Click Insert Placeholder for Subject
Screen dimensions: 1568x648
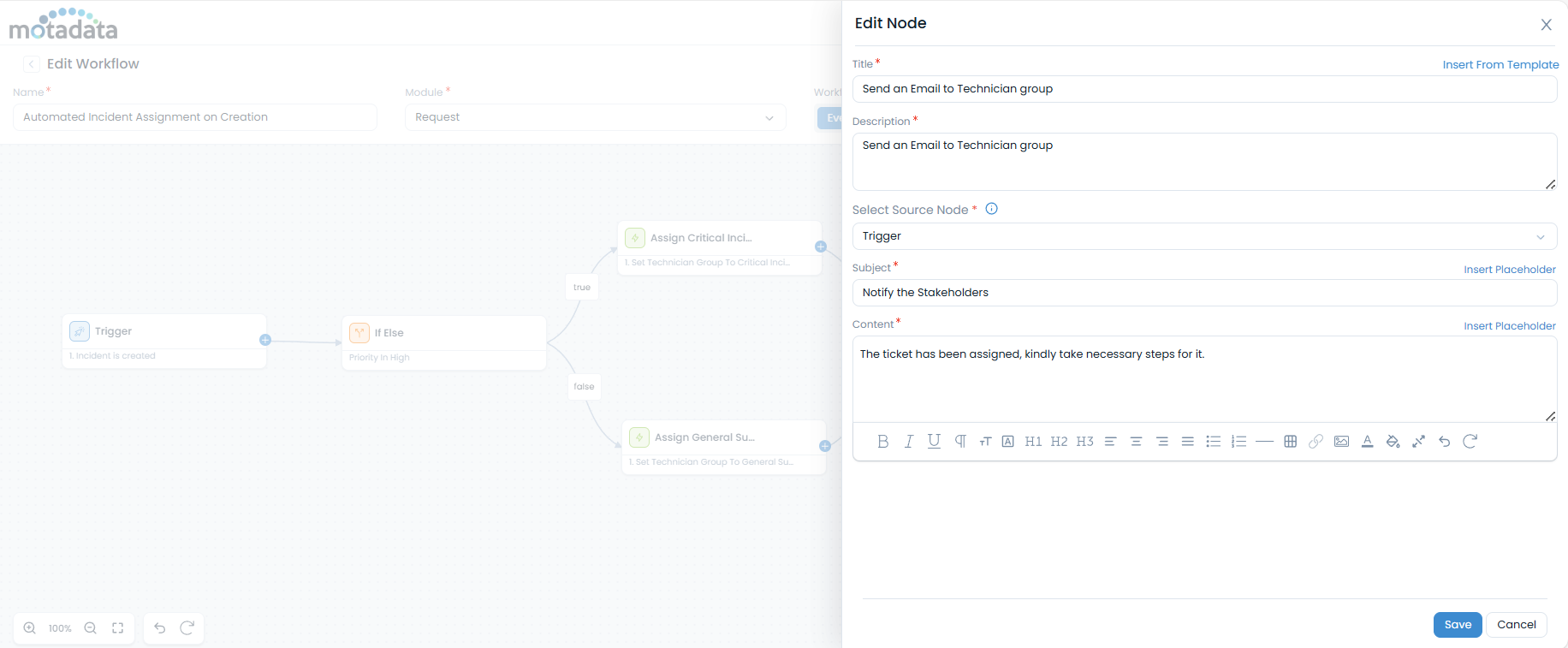tap(1510, 270)
